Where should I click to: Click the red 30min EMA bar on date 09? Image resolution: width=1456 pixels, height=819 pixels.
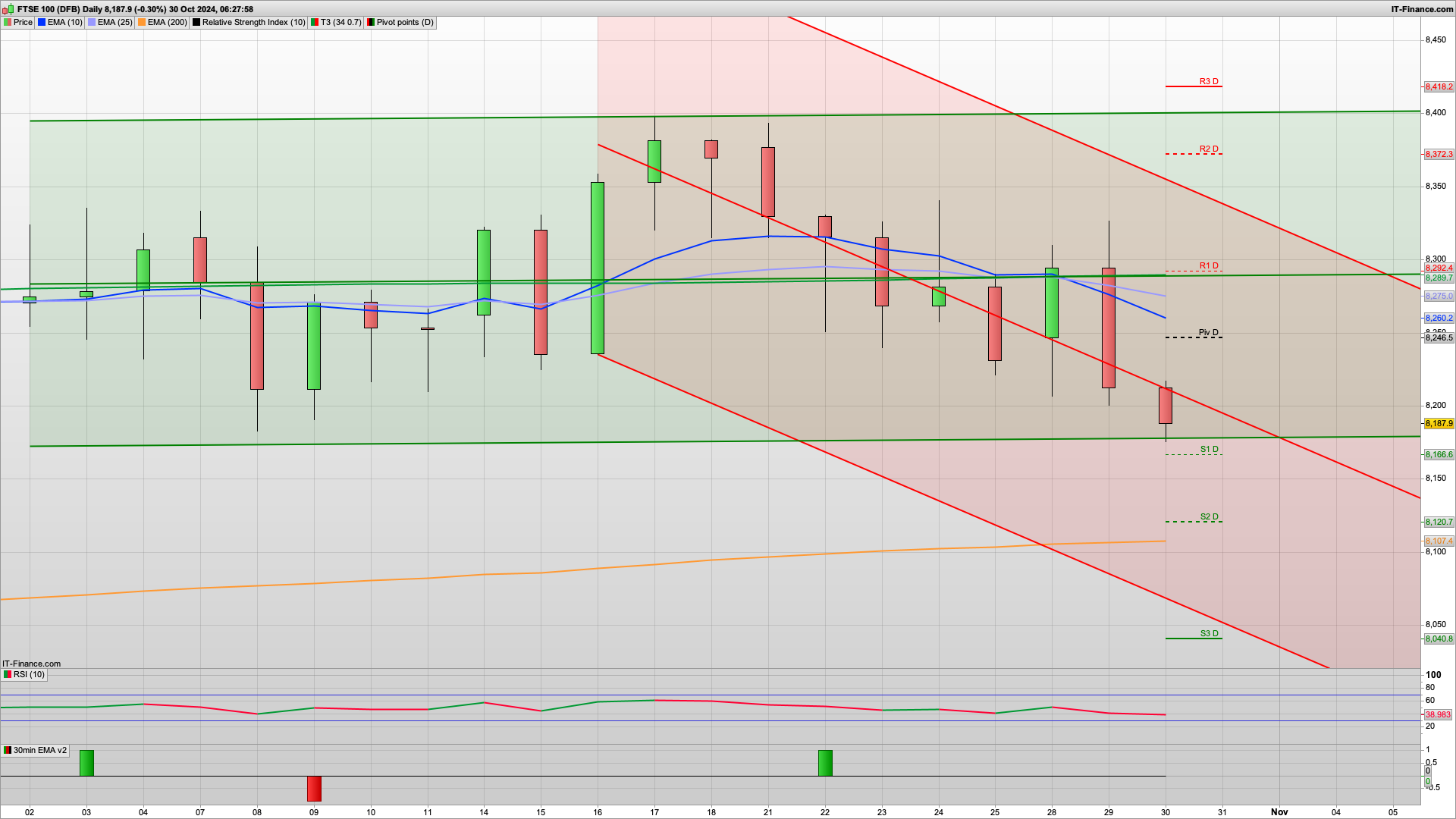(314, 789)
